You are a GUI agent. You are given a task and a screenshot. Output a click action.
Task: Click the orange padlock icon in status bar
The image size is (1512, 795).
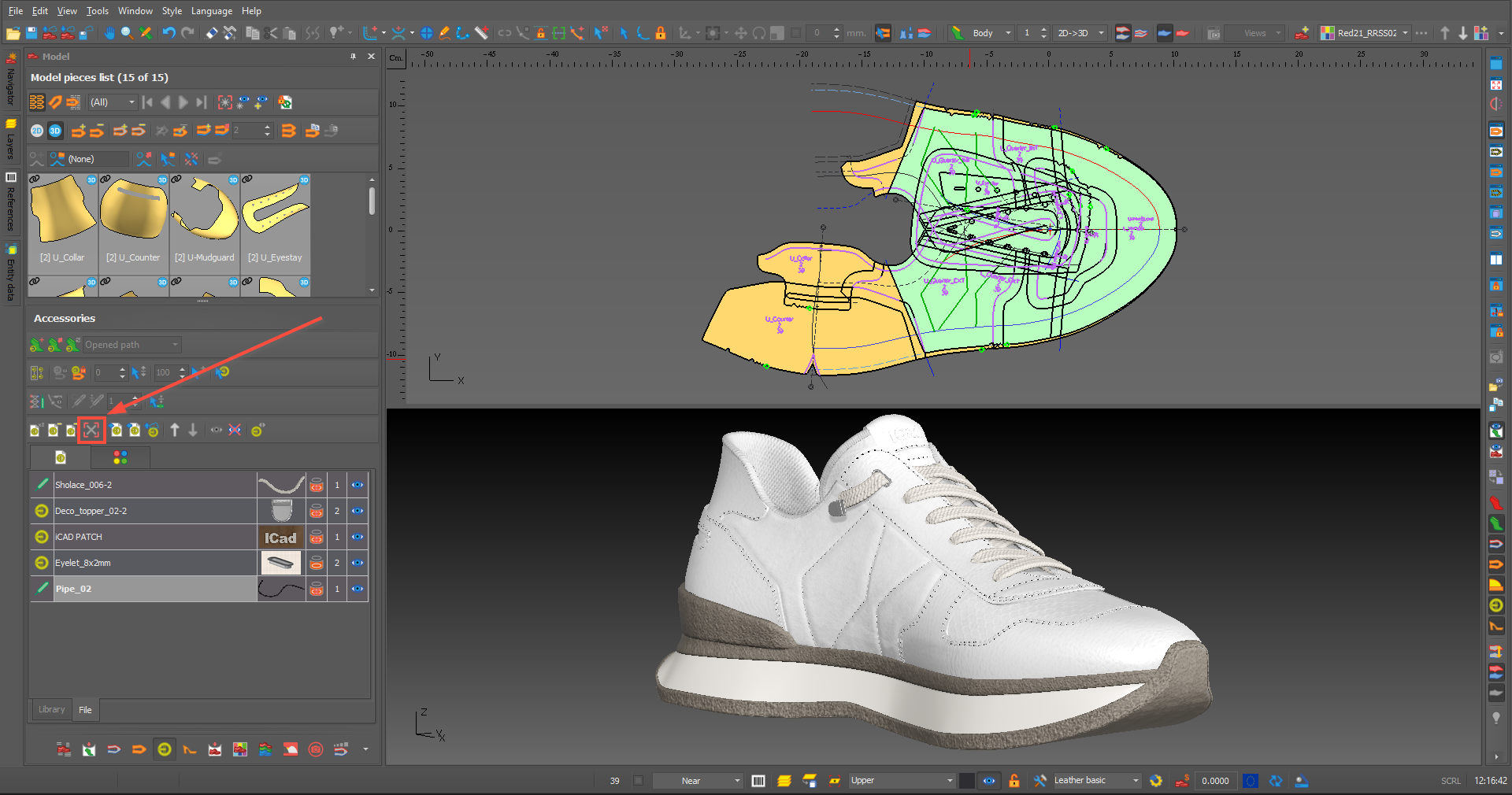pos(1014,781)
